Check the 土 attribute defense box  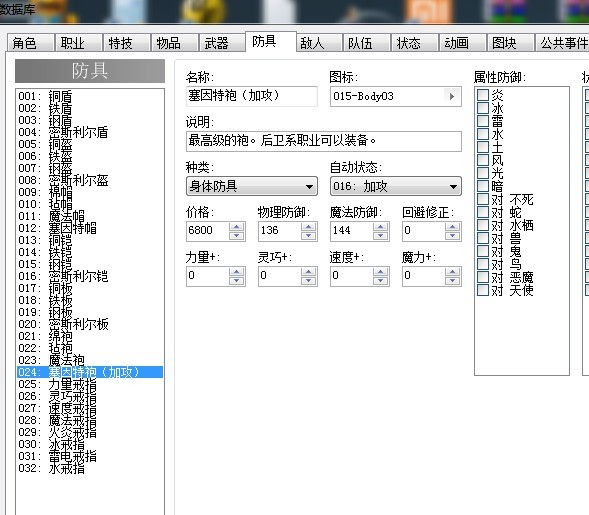point(483,147)
